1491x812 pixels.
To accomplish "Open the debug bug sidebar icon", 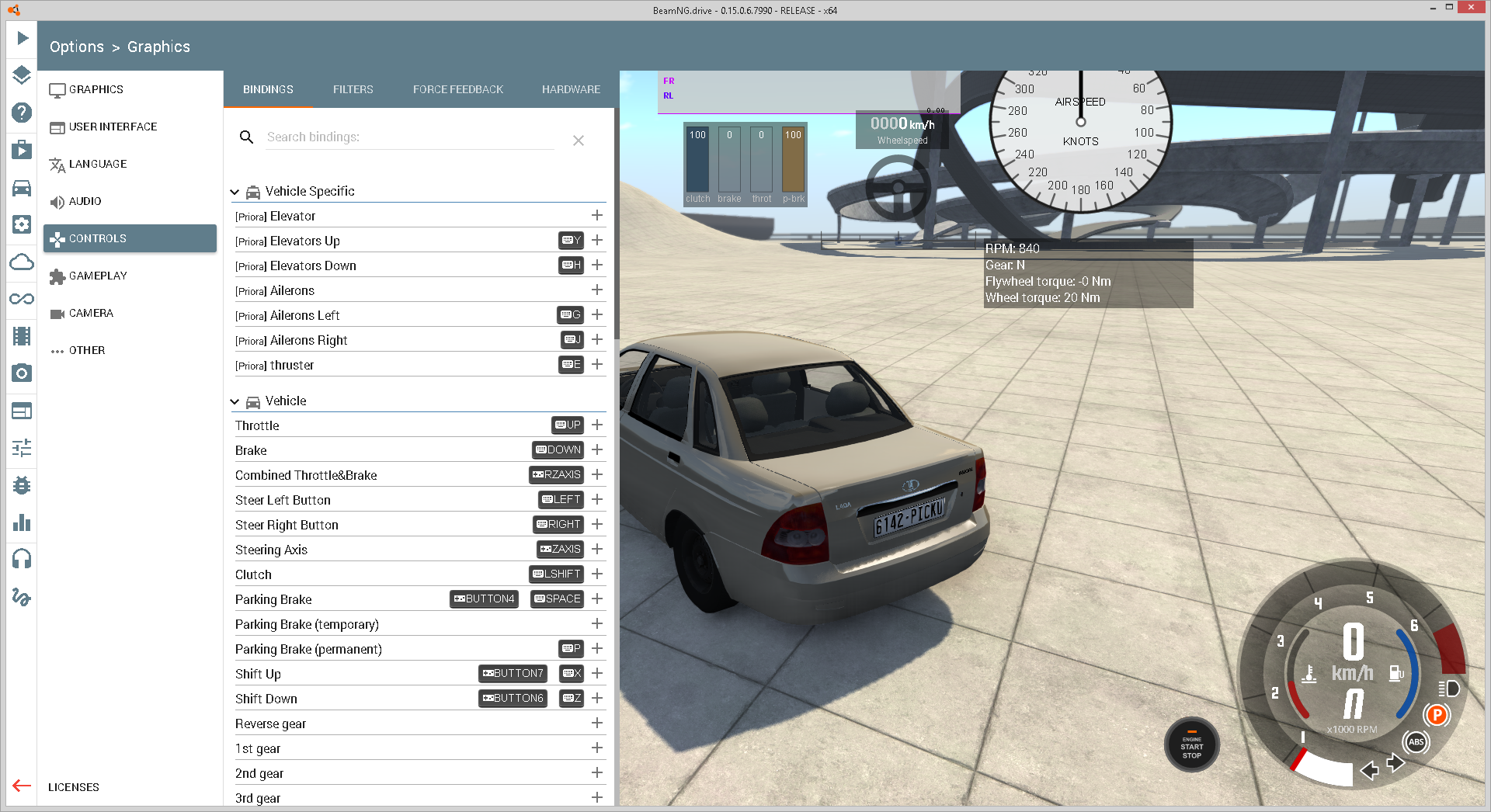I will tap(22, 485).
